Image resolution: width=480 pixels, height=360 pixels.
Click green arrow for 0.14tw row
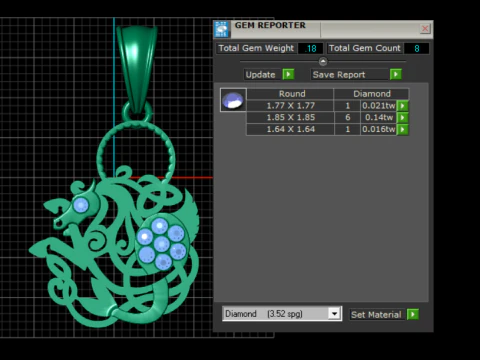(403, 117)
